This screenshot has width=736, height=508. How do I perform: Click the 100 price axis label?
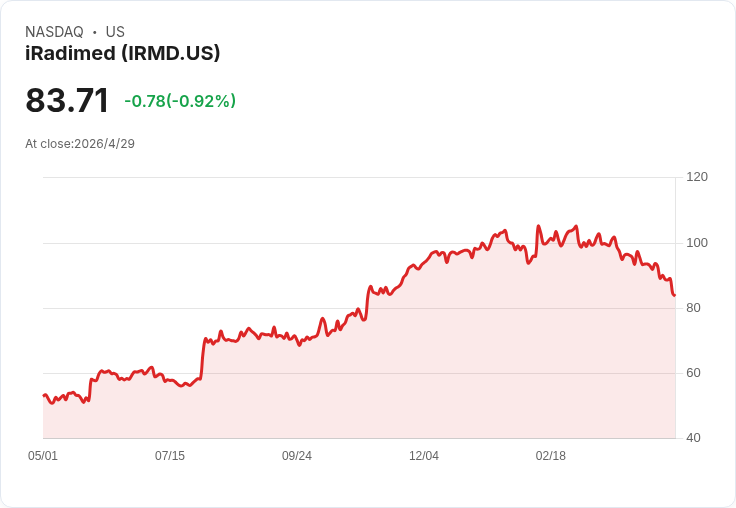tap(697, 243)
